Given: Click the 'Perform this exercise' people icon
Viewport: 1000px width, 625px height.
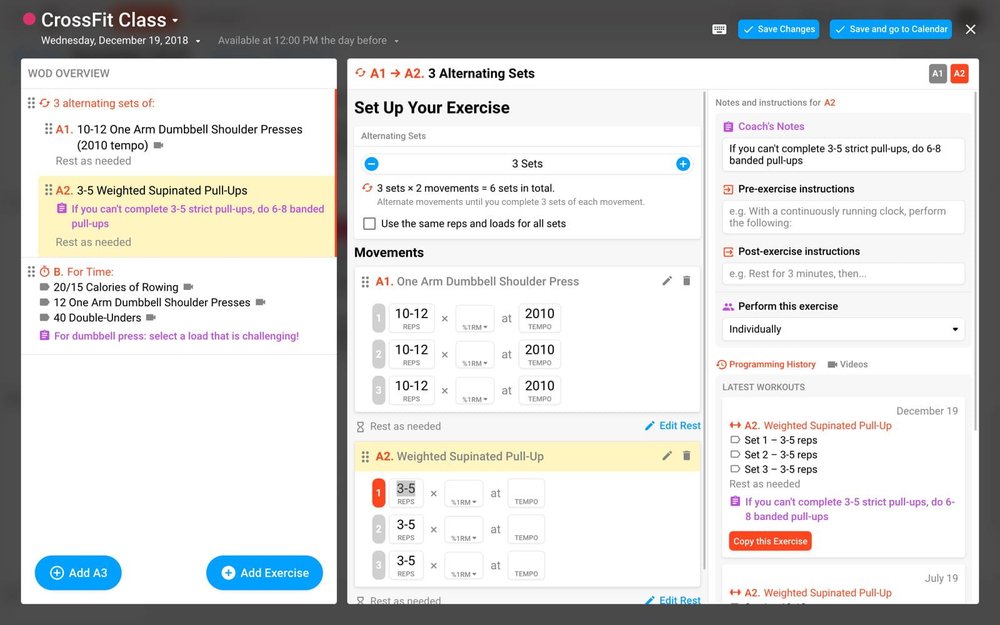Looking at the screenshot, I should [728, 307].
